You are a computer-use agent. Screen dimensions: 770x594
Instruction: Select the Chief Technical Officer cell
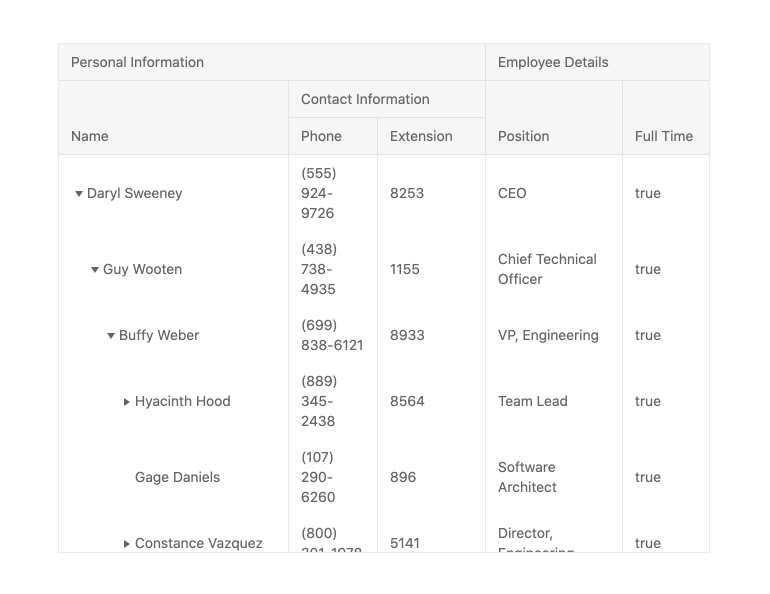pos(547,269)
